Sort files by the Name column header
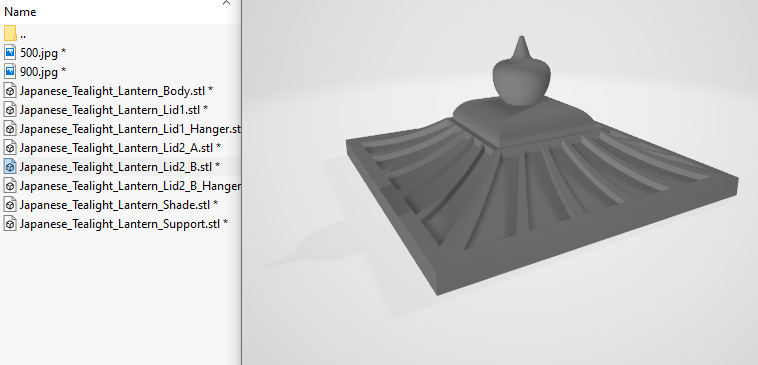The image size is (758, 365). [x=20, y=12]
